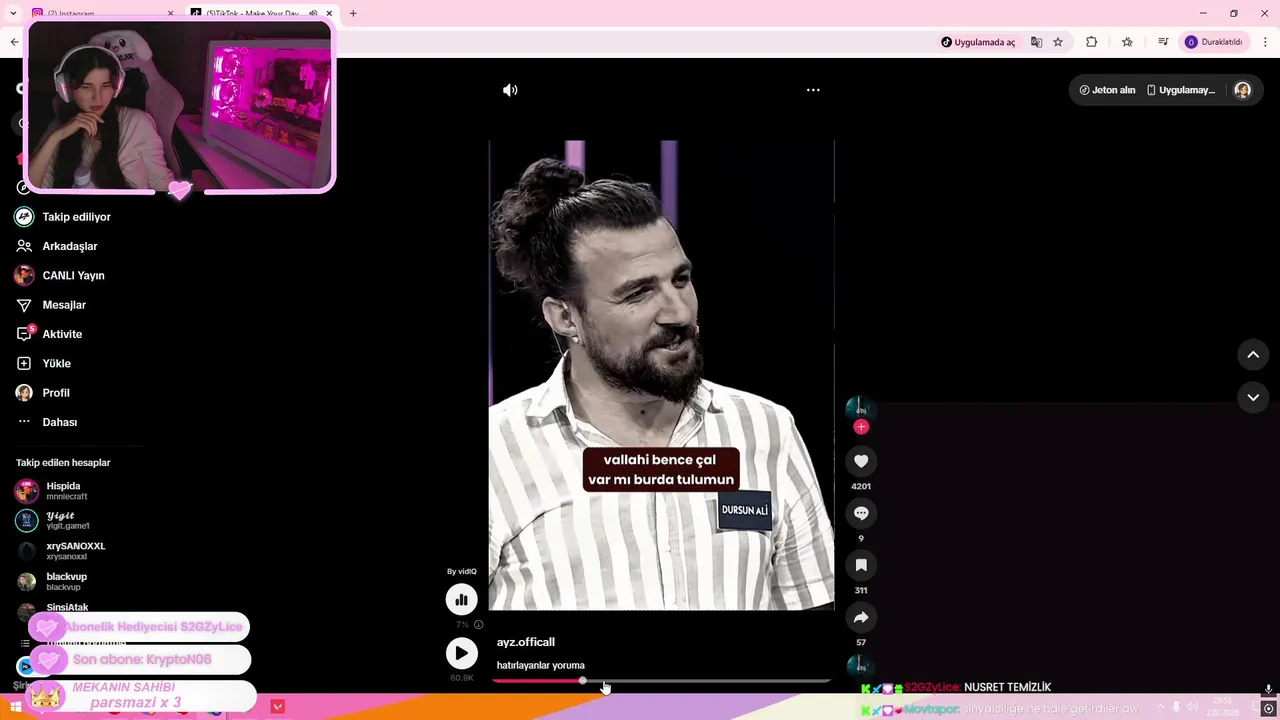Image resolution: width=1280 pixels, height=720 pixels.
Task: Open xrySANOXXL followed account
Action: coord(60,551)
